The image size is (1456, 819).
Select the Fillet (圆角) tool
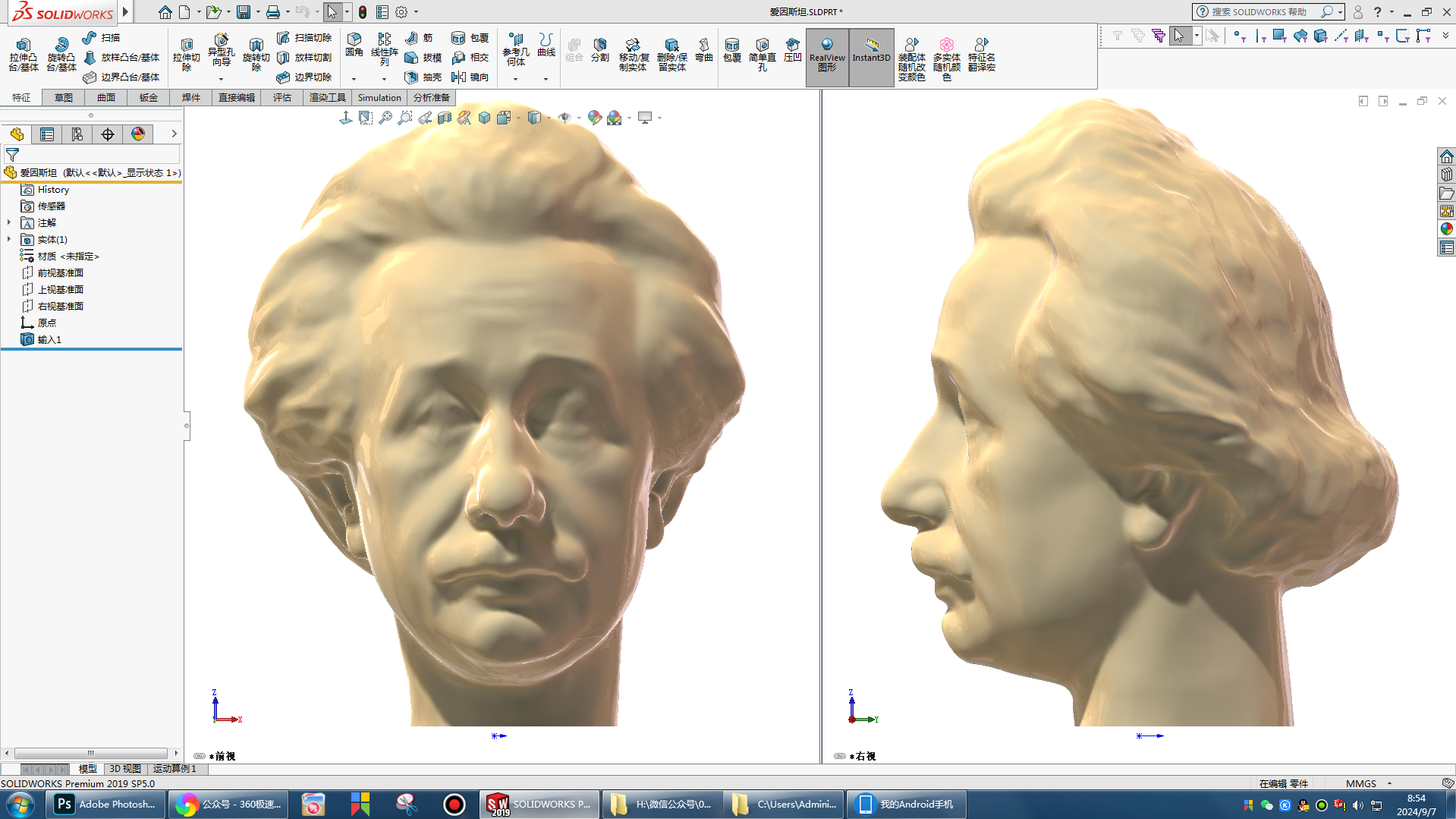pos(354,46)
